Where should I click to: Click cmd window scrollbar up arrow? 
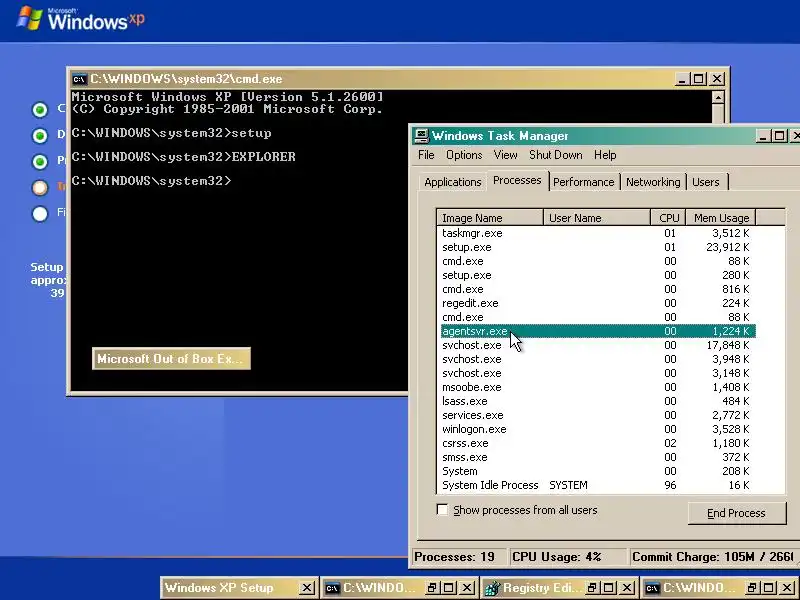(718, 97)
